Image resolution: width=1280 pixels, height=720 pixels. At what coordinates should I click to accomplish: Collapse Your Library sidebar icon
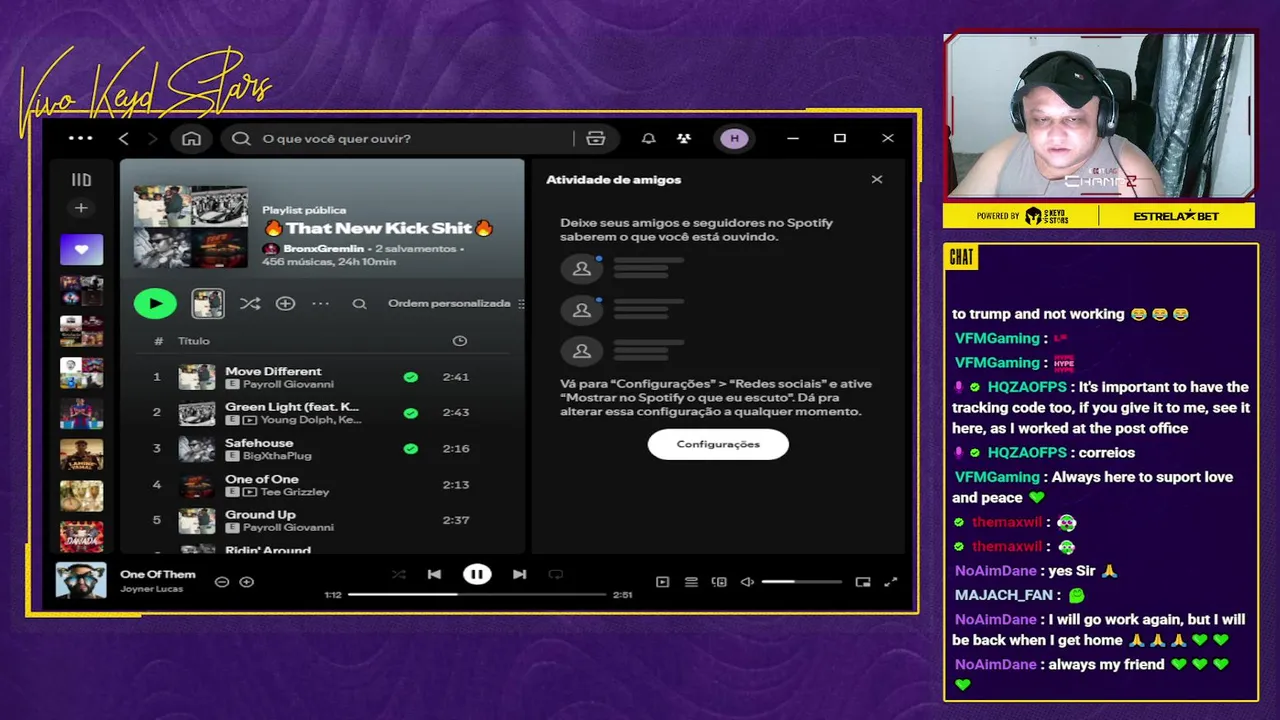(81, 180)
